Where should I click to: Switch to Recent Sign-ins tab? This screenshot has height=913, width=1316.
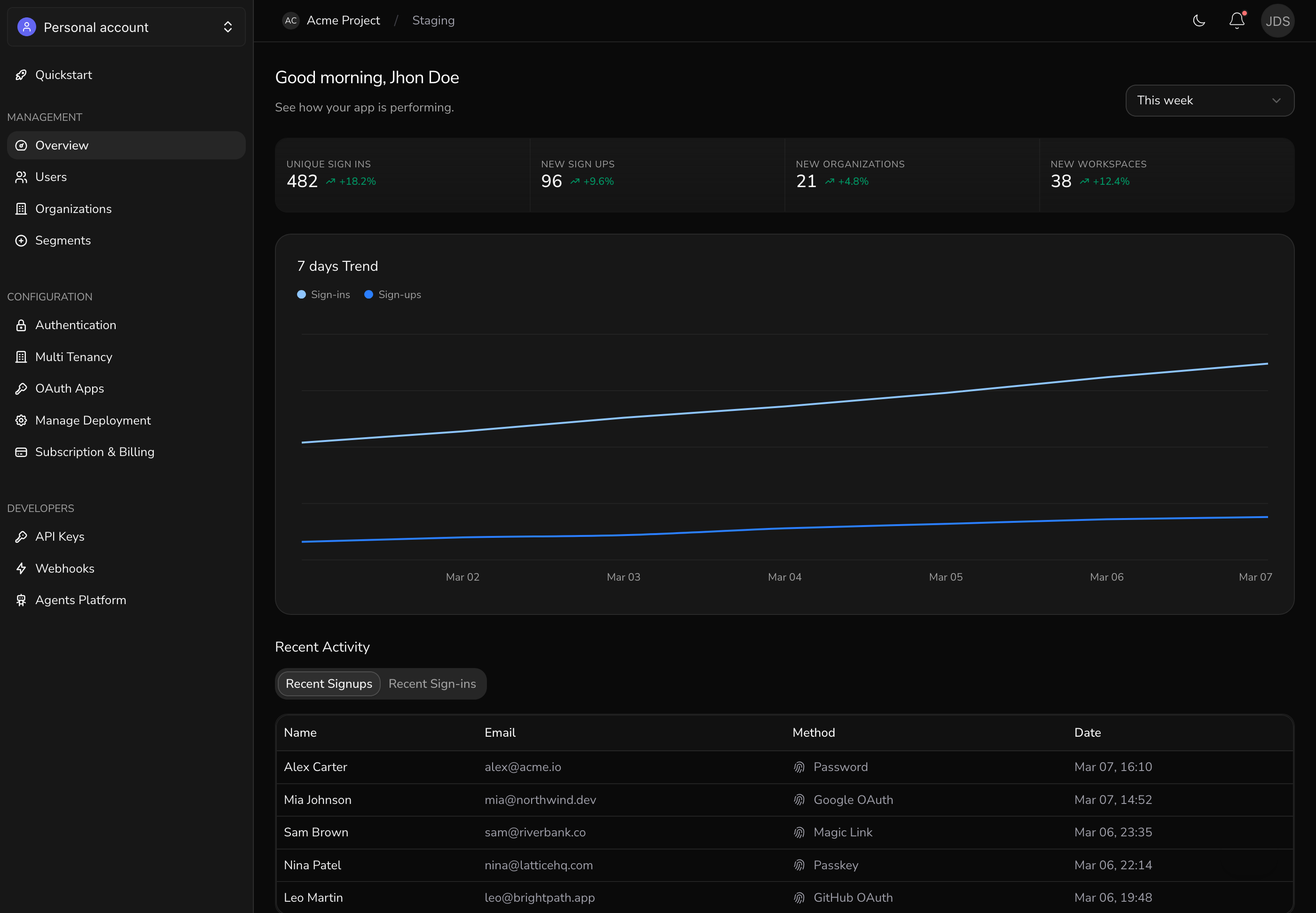432,684
